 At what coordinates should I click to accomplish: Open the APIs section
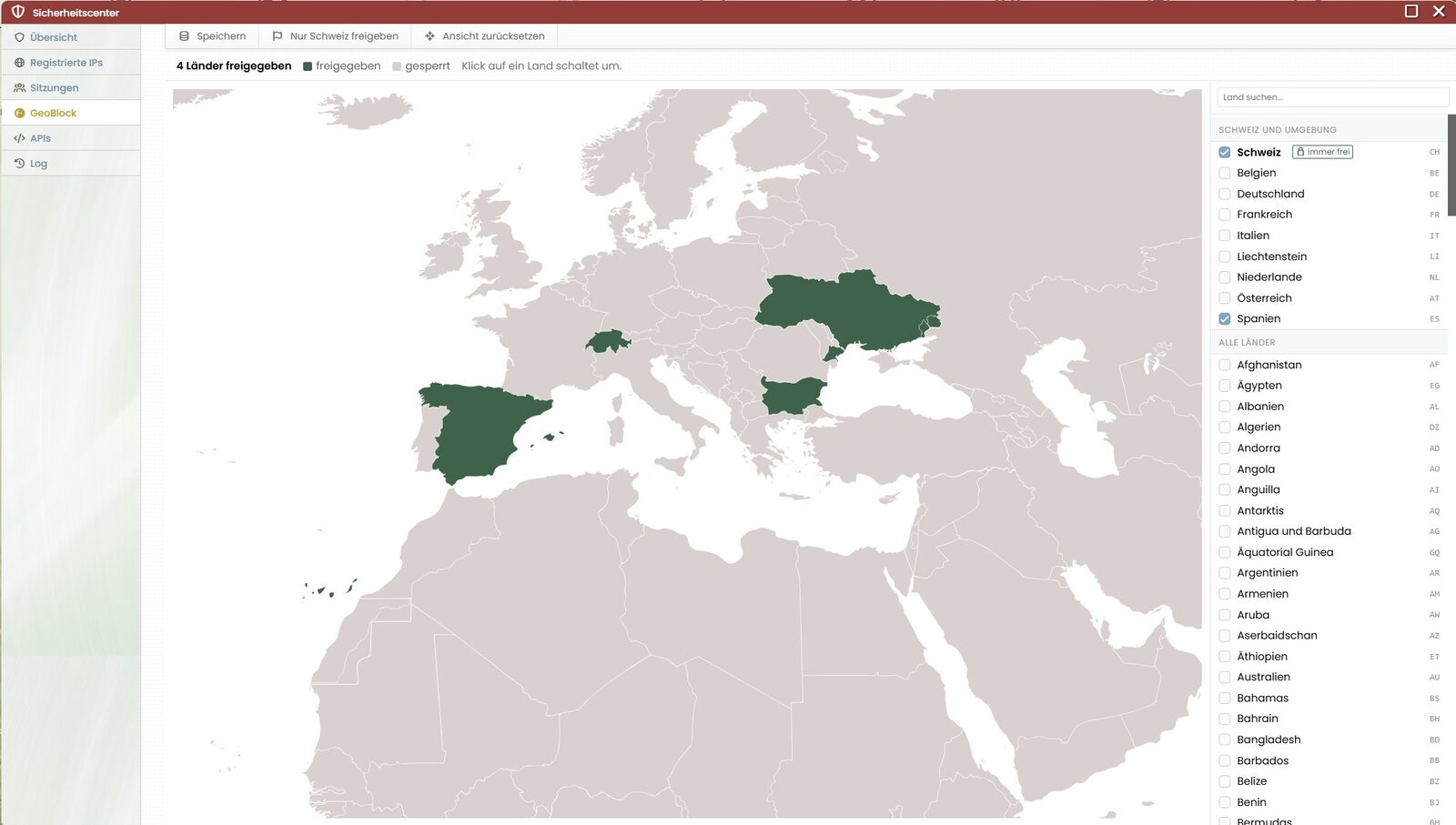[71, 138]
